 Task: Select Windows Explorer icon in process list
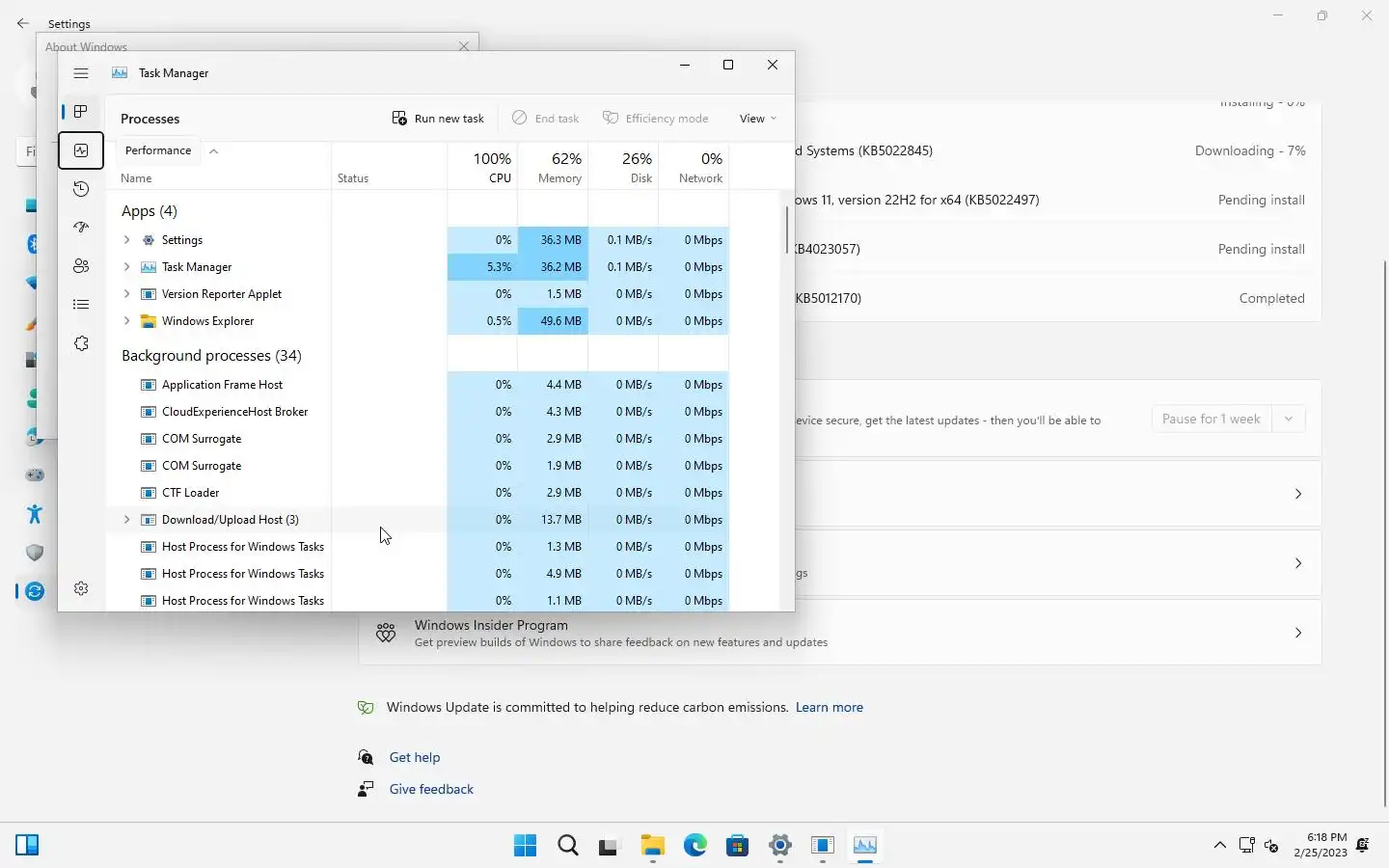point(149,321)
